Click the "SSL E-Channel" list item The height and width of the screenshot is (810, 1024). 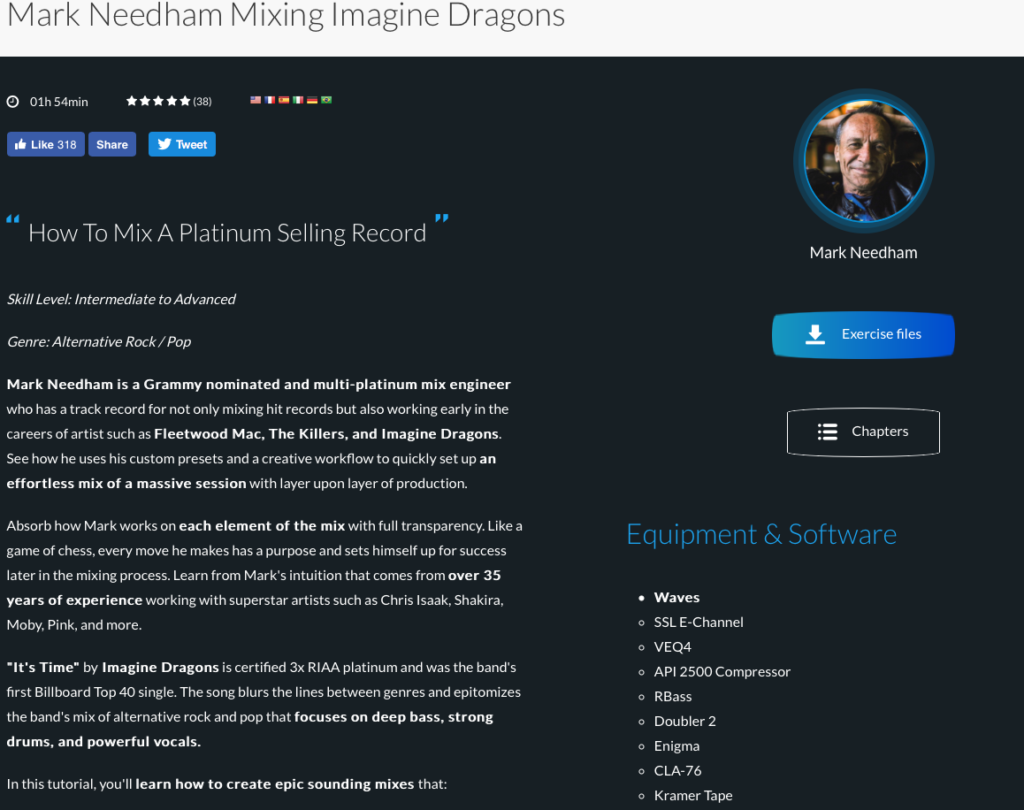click(x=699, y=623)
